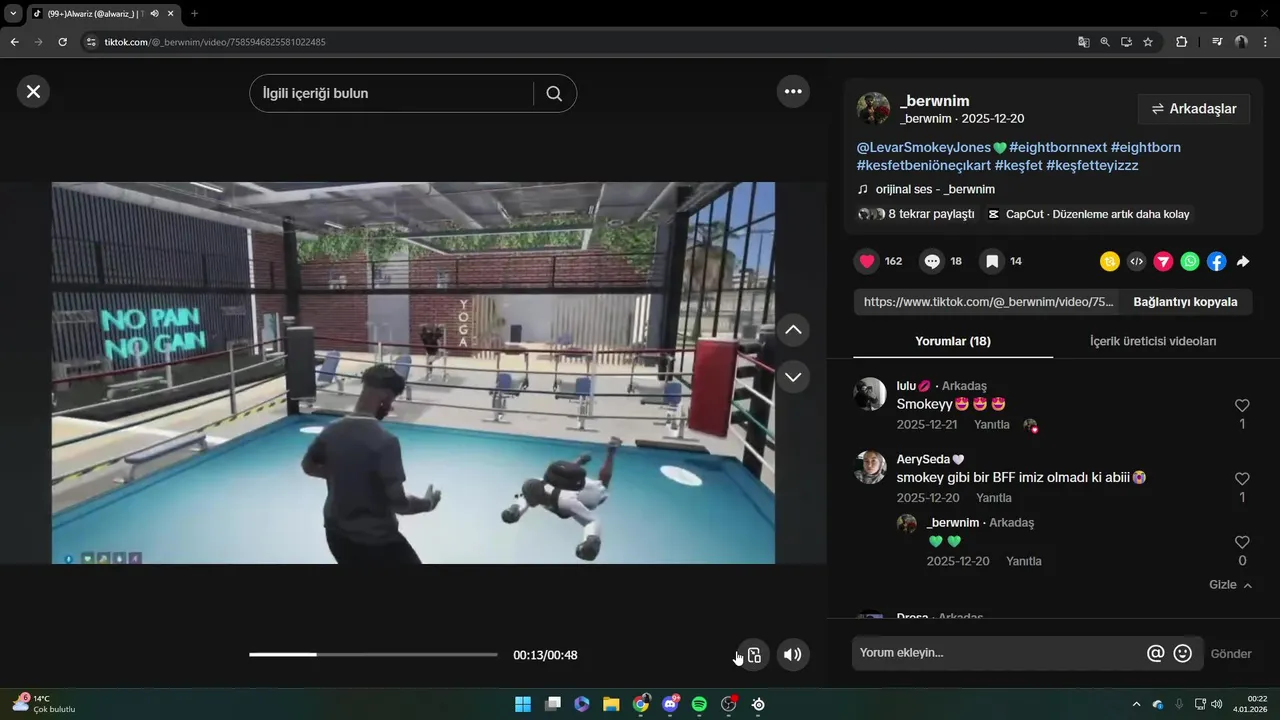Open Discord from the taskbar
1280x720 pixels.
(670, 704)
